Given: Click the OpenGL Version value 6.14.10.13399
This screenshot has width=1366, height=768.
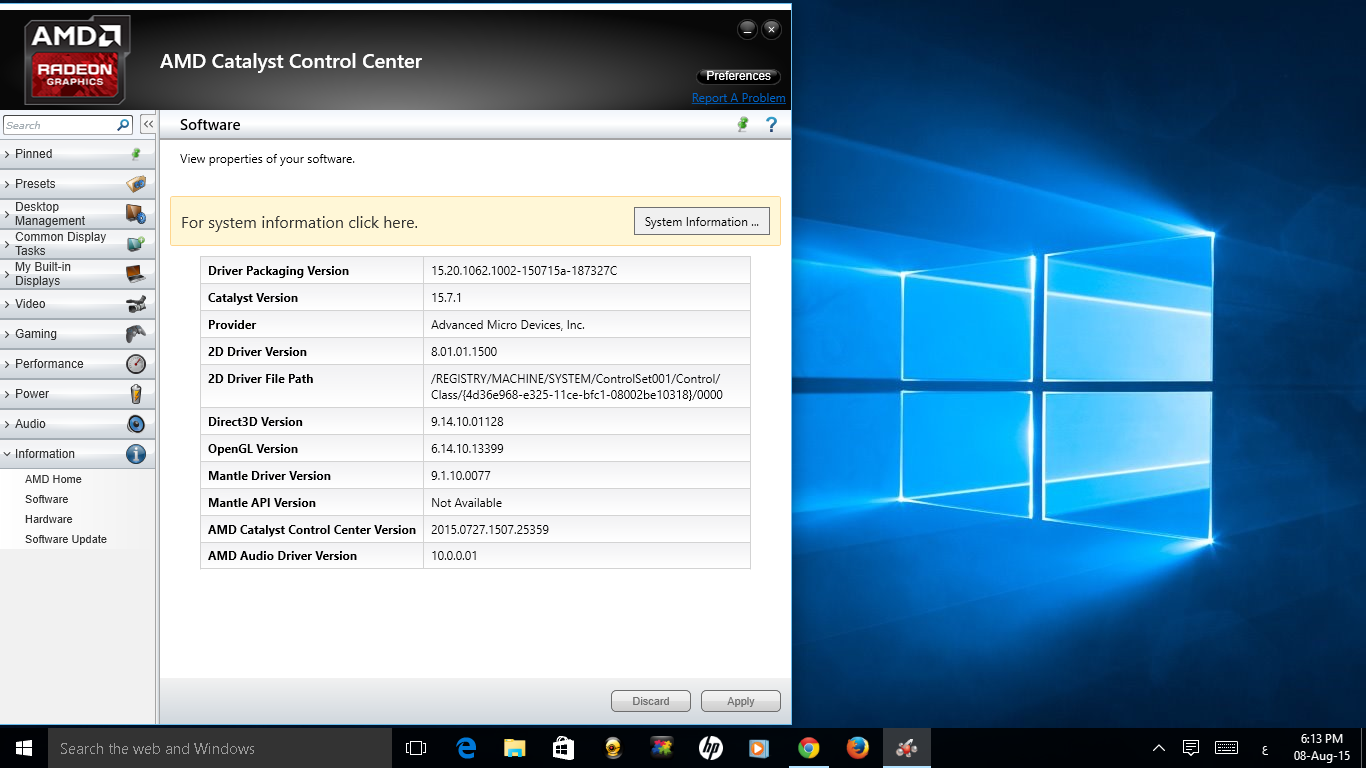Looking at the screenshot, I should (x=467, y=449).
